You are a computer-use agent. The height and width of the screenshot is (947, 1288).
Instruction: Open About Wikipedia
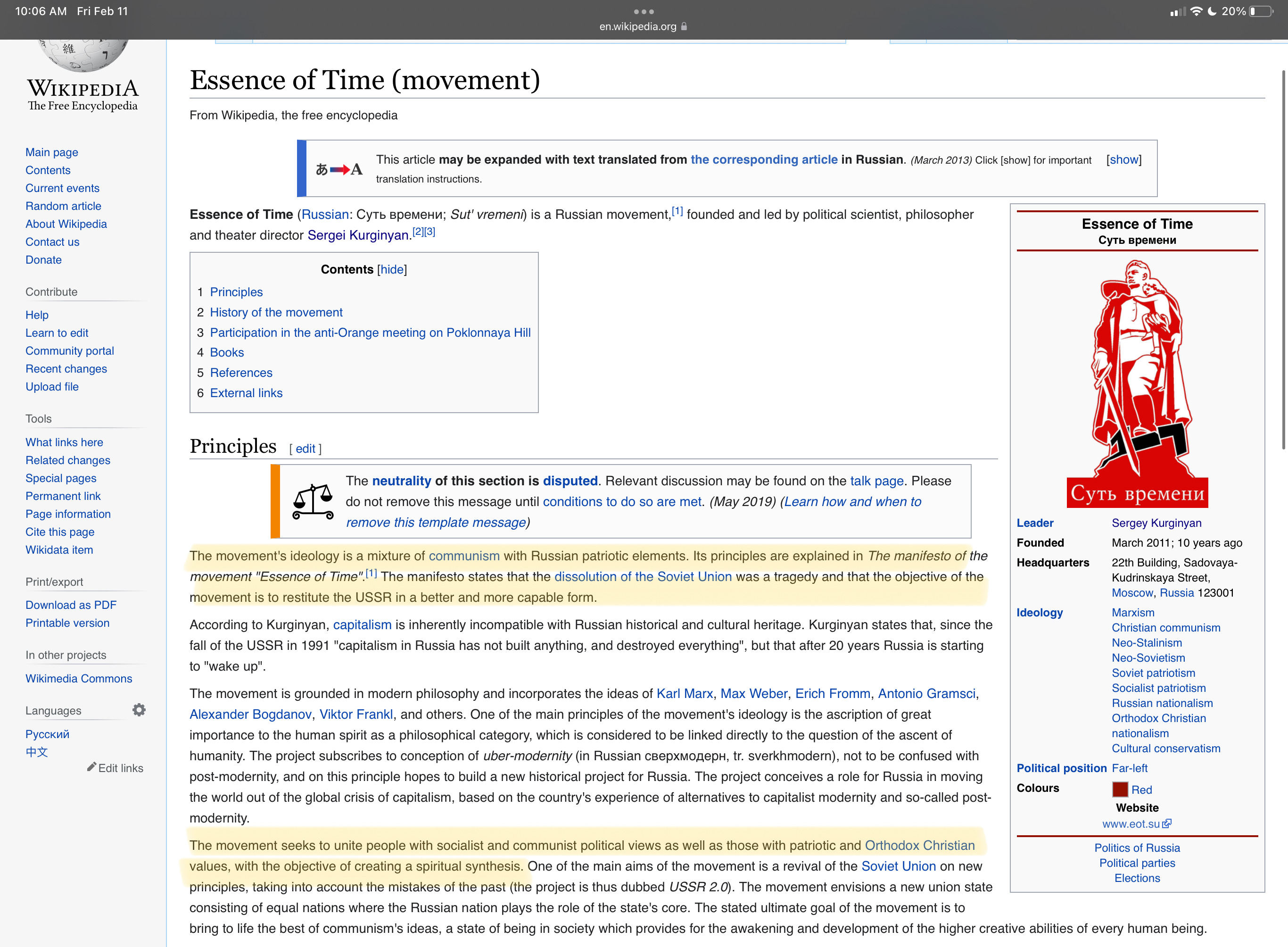point(66,224)
